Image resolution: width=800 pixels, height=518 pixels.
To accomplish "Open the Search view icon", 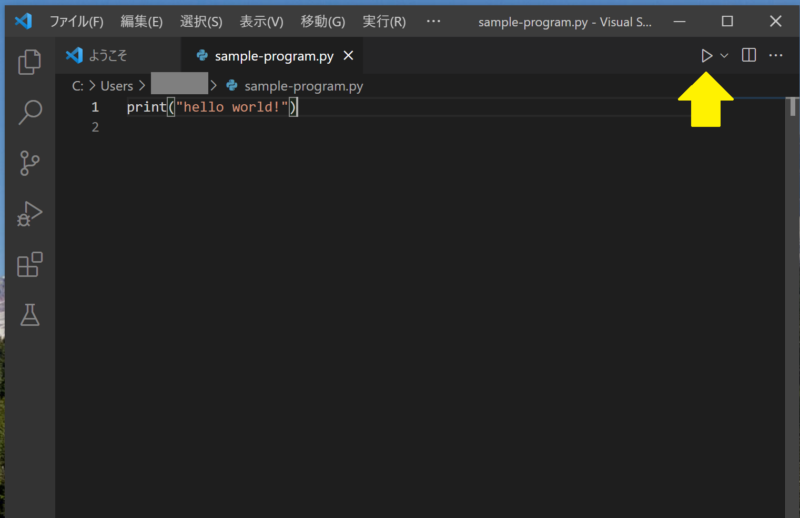I will click(30, 112).
